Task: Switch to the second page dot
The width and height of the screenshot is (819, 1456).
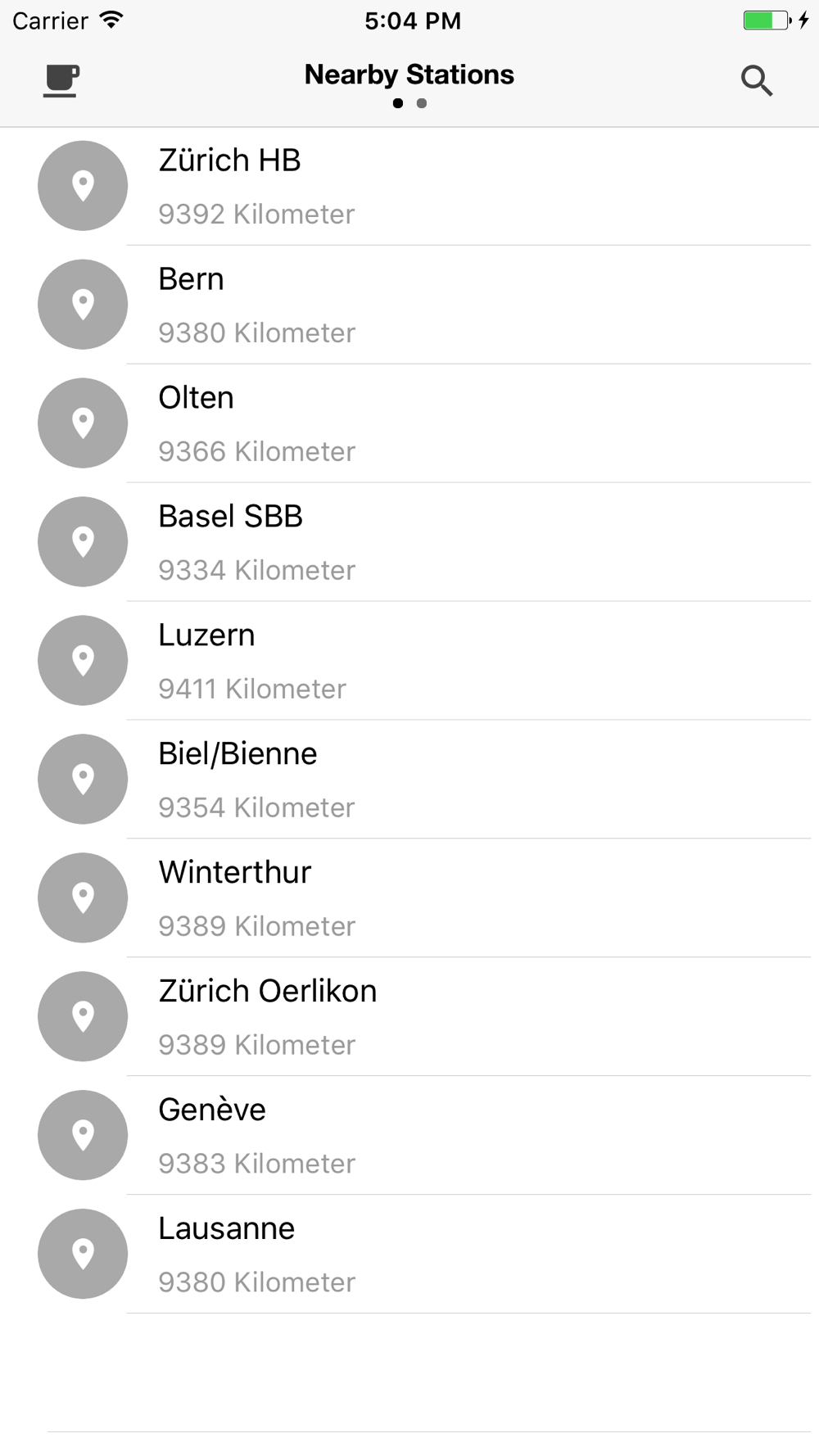Action: coord(422,103)
